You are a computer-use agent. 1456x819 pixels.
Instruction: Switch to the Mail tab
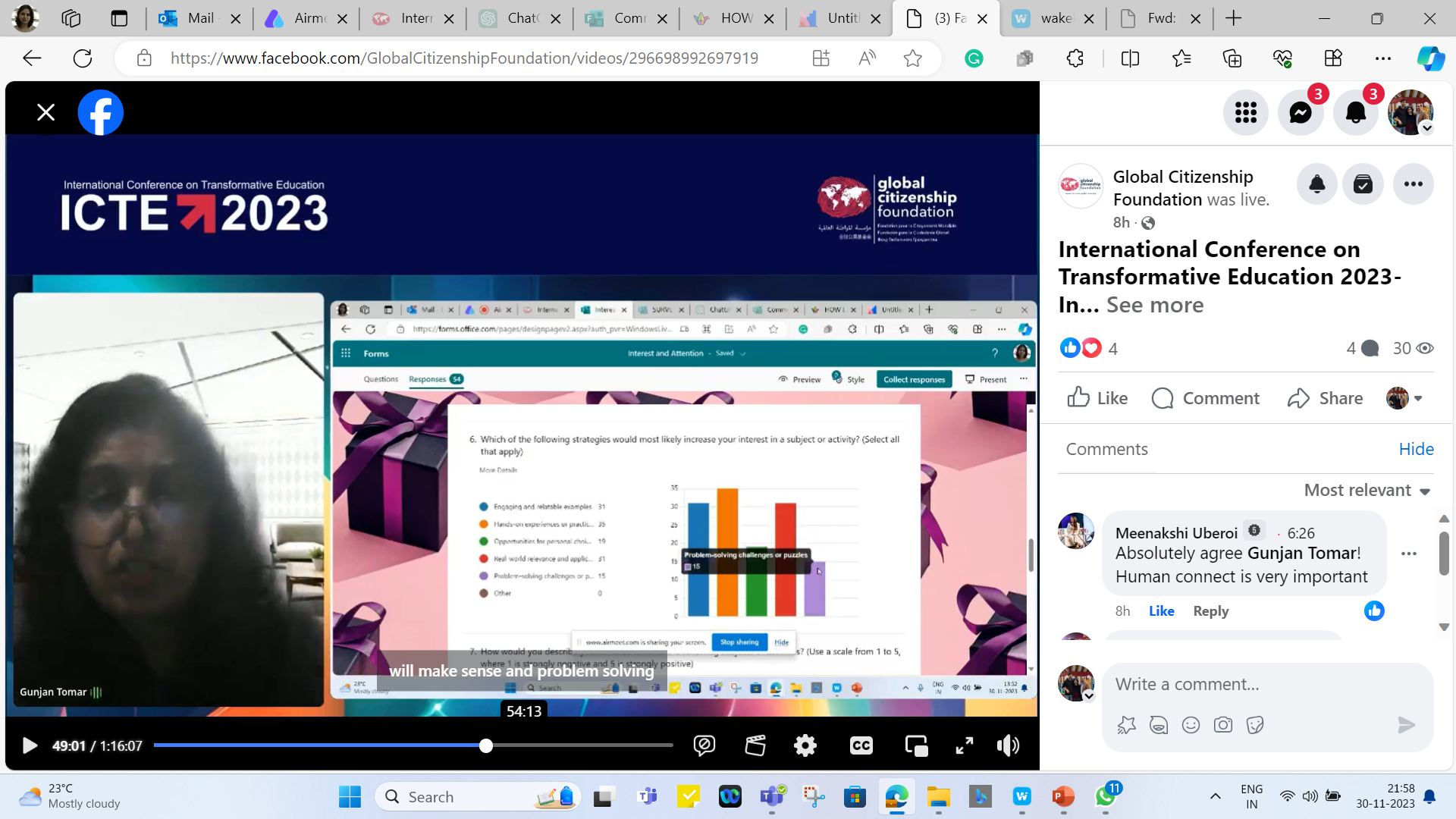click(x=200, y=18)
